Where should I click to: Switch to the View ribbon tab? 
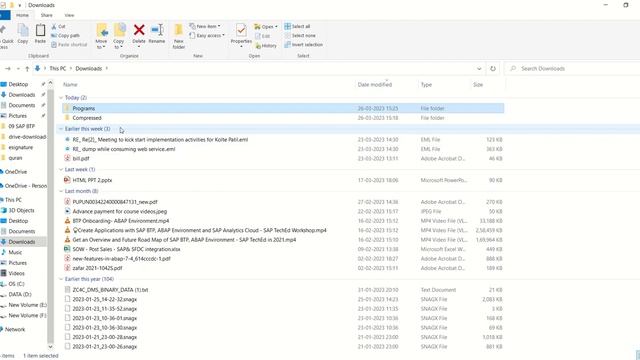69,15
